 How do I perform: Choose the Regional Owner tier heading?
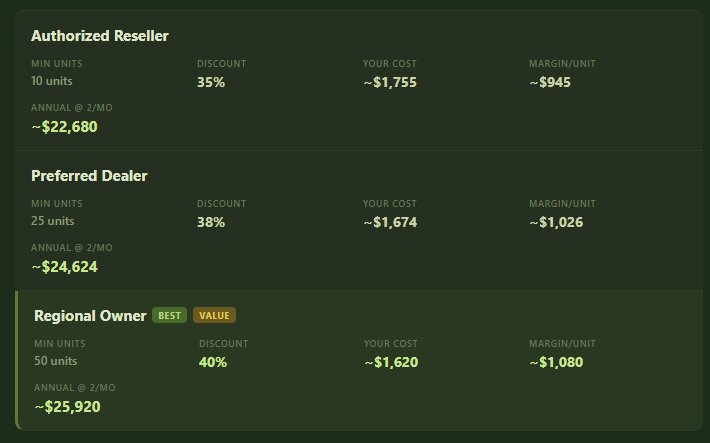pyautogui.click(x=90, y=316)
